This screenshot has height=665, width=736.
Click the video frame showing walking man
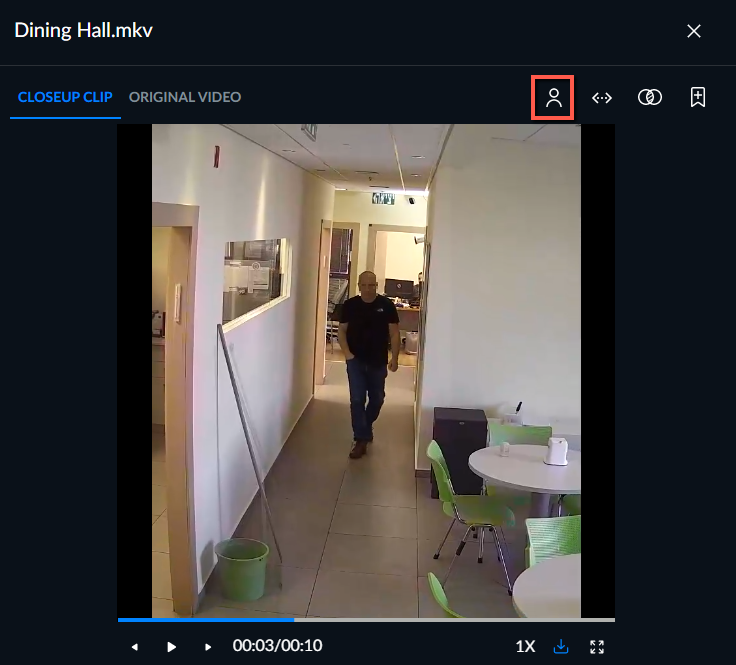[366, 371]
